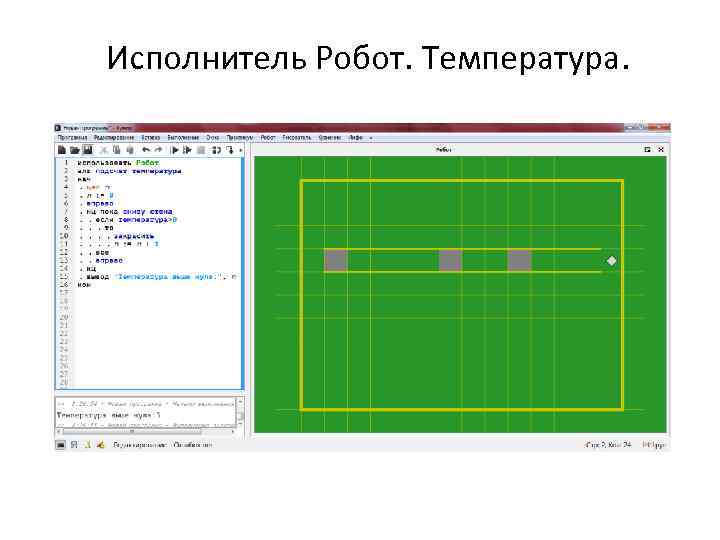Click the save console output status icon
720x540 pixels.
click(x=74, y=444)
